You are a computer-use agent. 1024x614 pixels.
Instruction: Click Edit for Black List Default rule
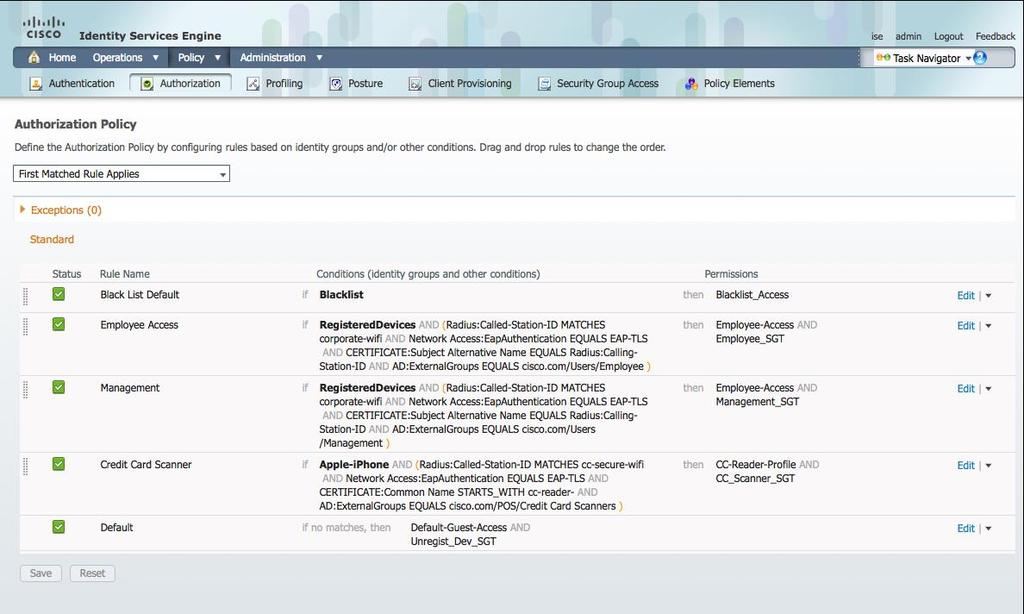tap(966, 296)
